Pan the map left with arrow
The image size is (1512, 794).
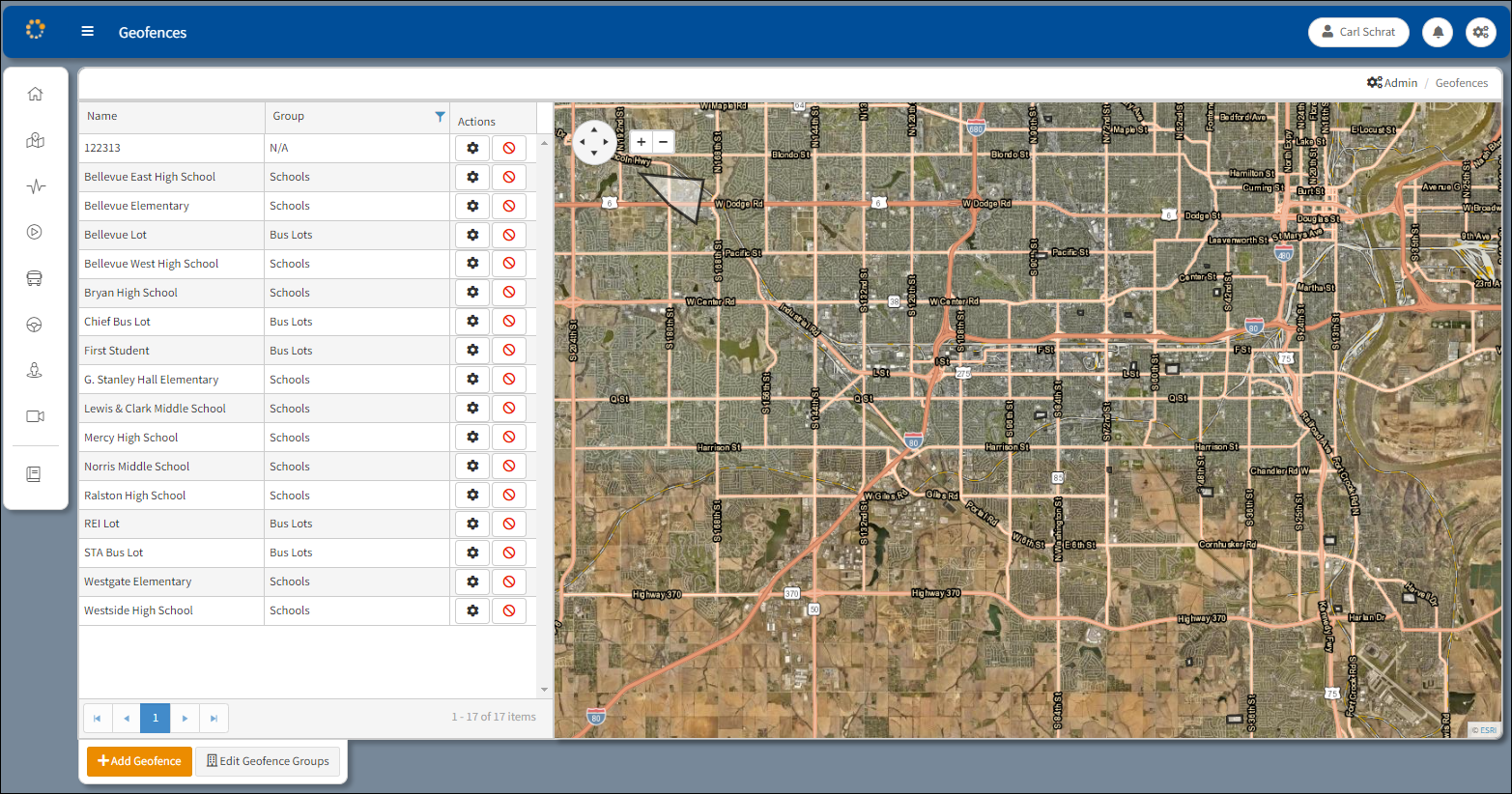pos(581,142)
